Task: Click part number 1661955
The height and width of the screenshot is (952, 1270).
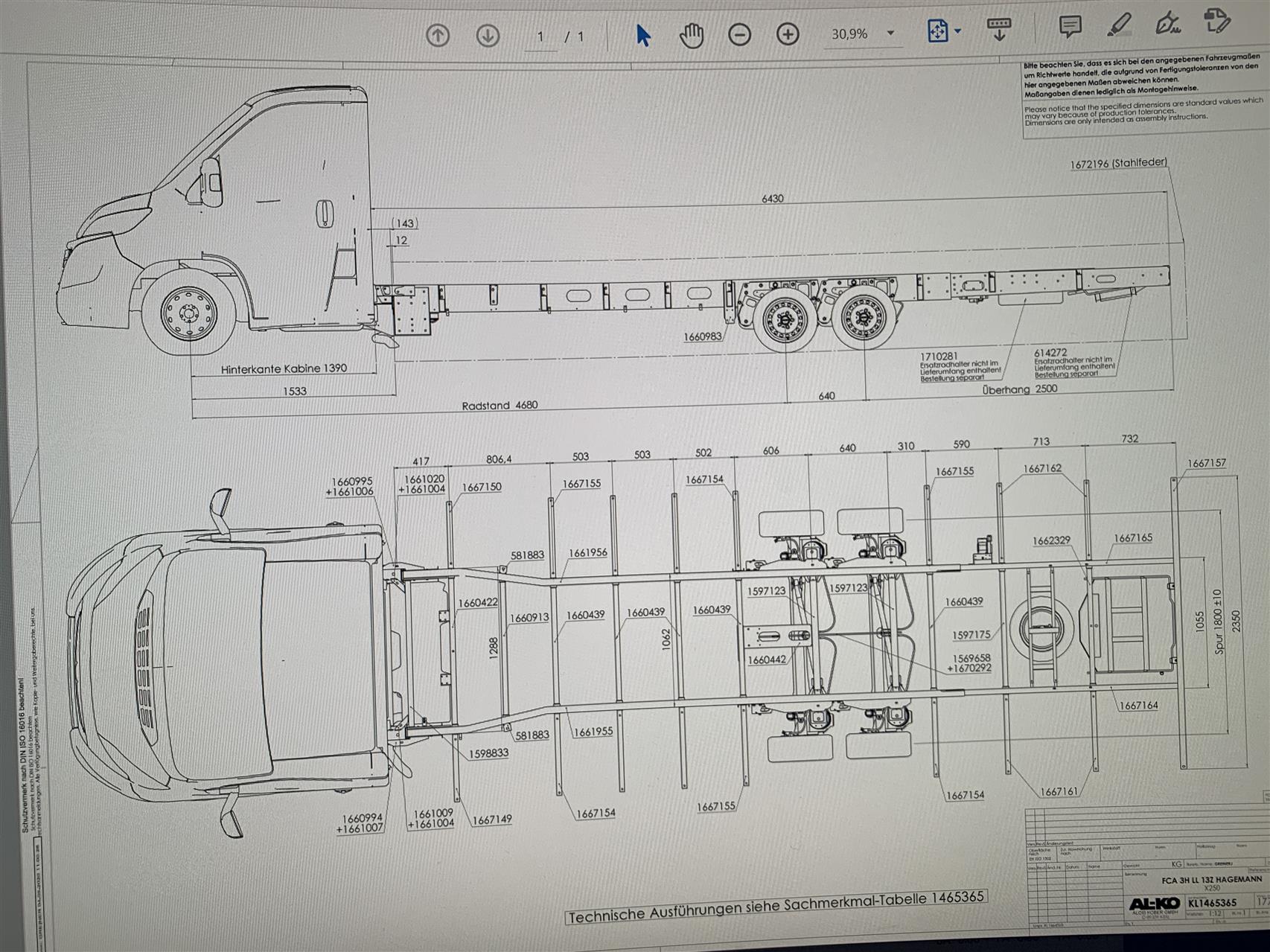Action: pyautogui.click(x=593, y=731)
